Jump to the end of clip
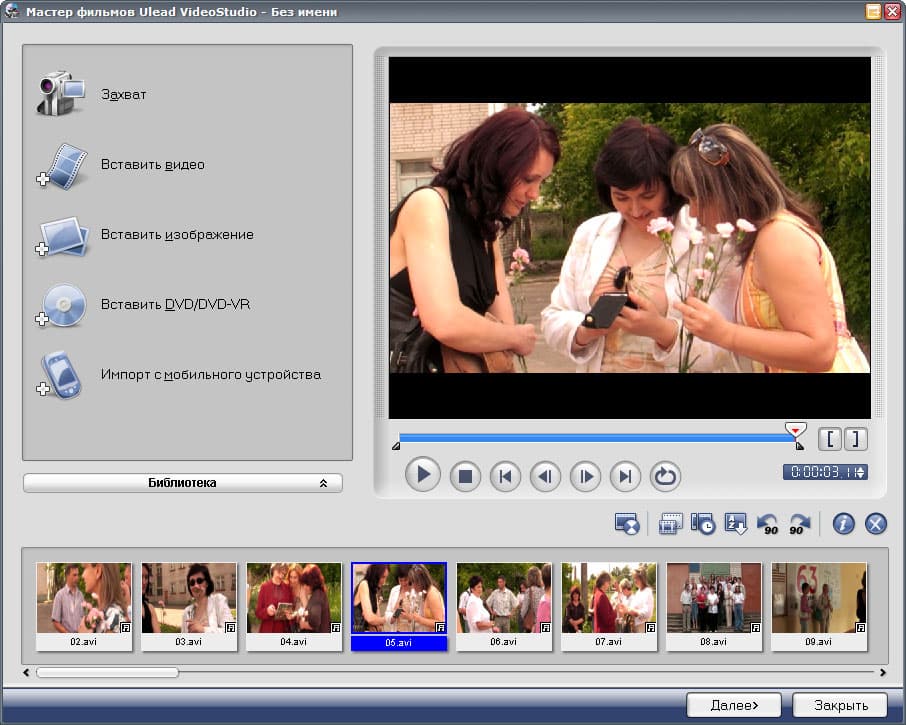The height and width of the screenshot is (725, 906). coord(625,477)
